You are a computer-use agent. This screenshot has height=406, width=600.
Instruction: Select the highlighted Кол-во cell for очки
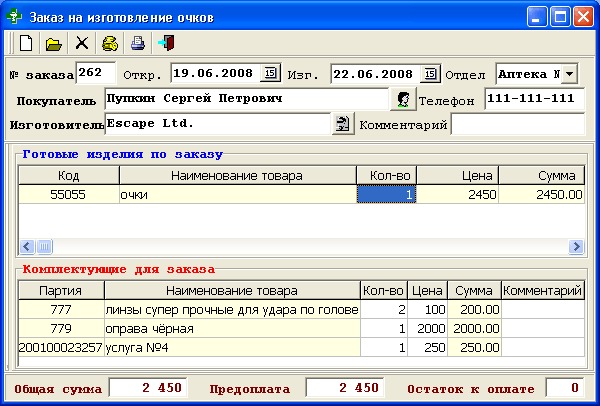[x=386, y=195]
